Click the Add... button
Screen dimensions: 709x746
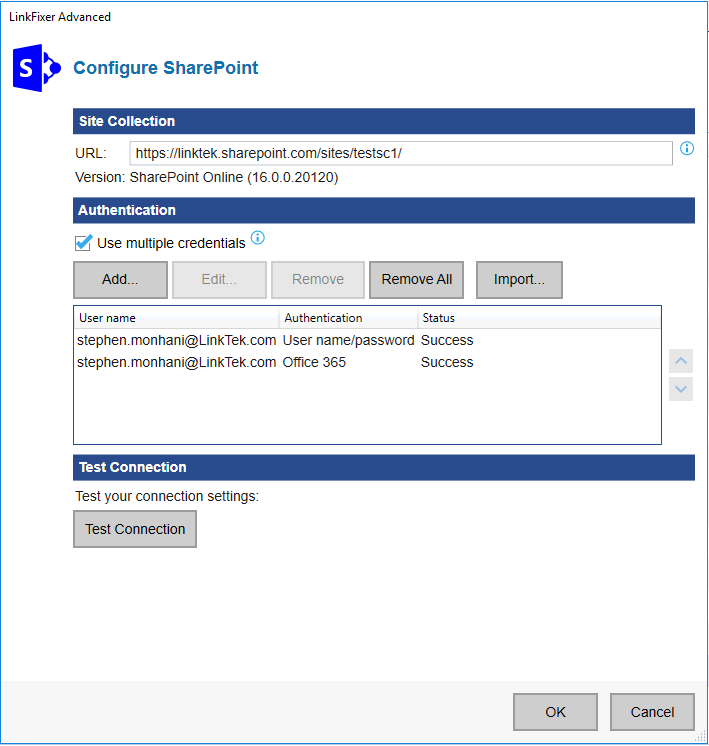120,279
